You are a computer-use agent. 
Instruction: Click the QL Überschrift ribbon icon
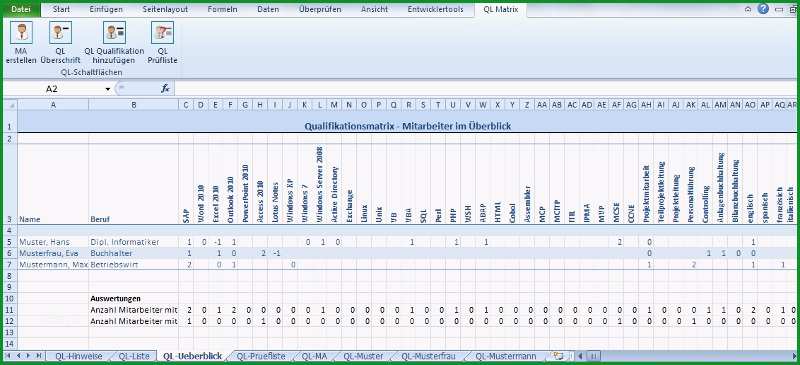point(60,33)
